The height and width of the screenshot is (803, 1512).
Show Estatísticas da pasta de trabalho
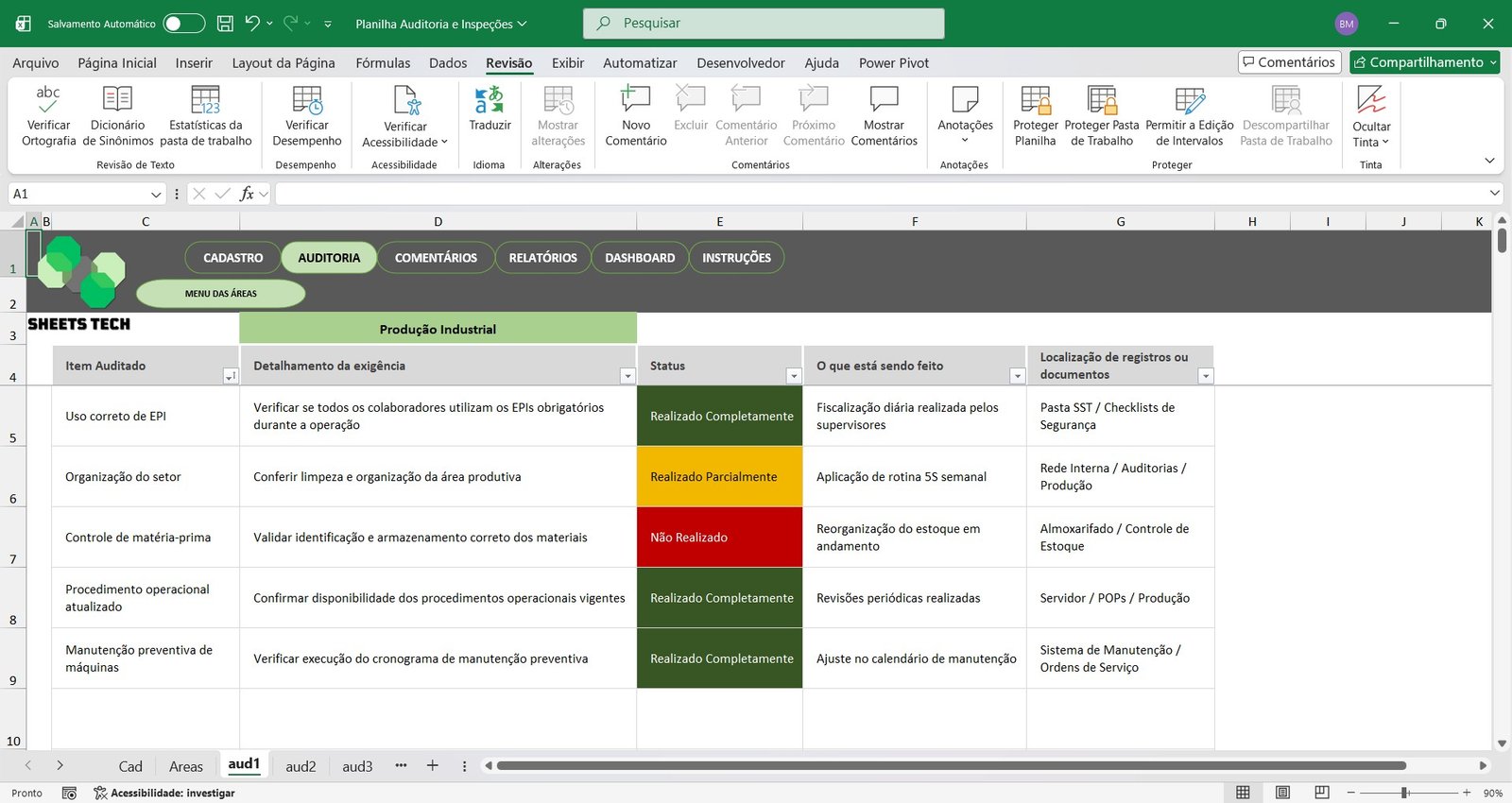click(205, 116)
